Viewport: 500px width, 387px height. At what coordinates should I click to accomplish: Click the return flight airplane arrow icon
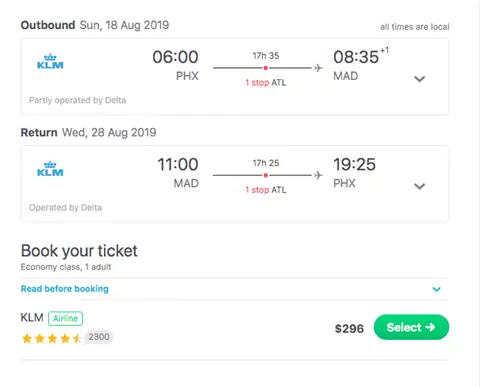(x=318, y=175)
